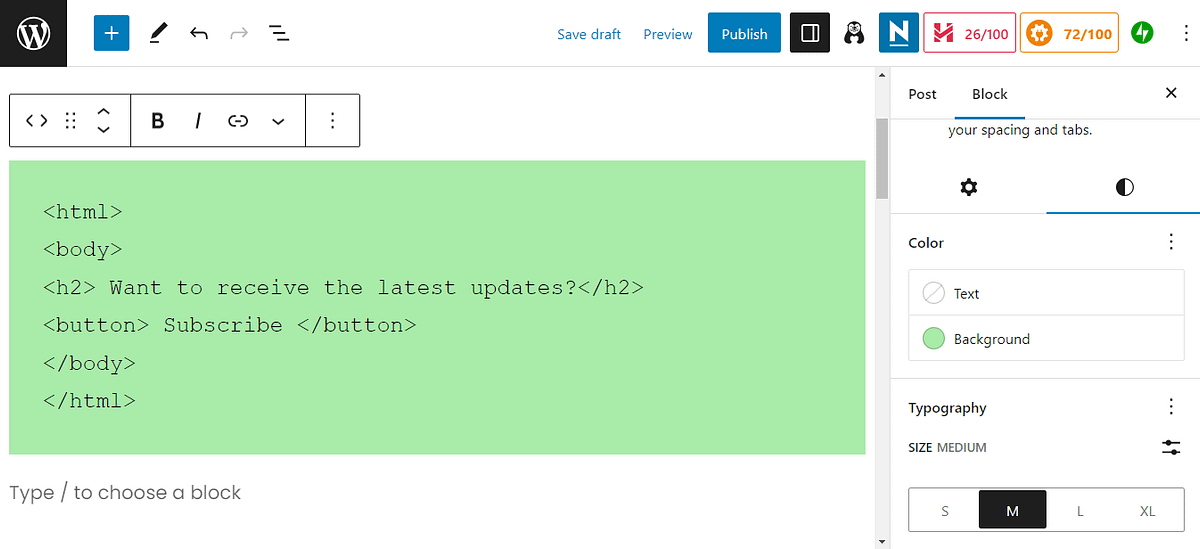Click the 'Type / to choose a block' placeholder
Screen dimensions: 1200x549
125,492
